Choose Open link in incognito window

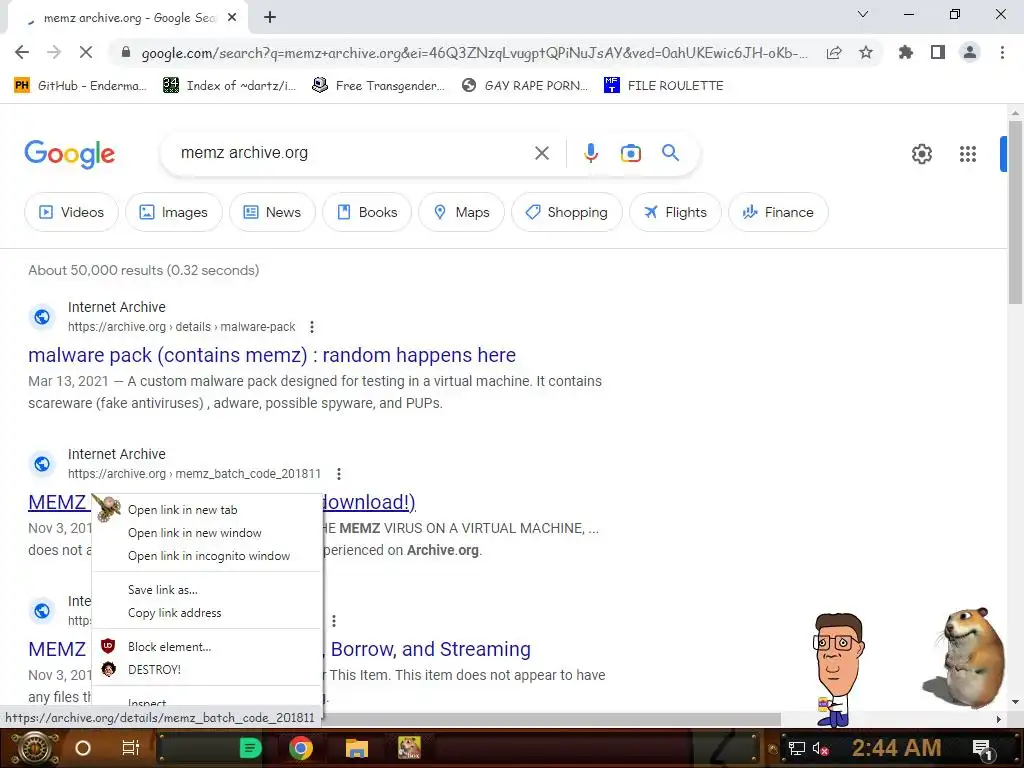tap(207, 556)
